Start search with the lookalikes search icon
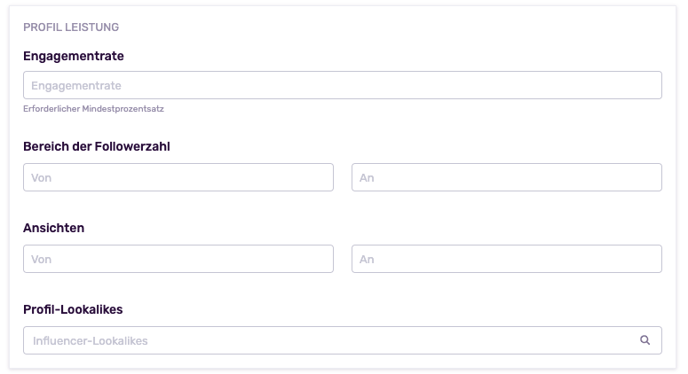The height and width of the screenshot is (374, 688). coord(645,340)
